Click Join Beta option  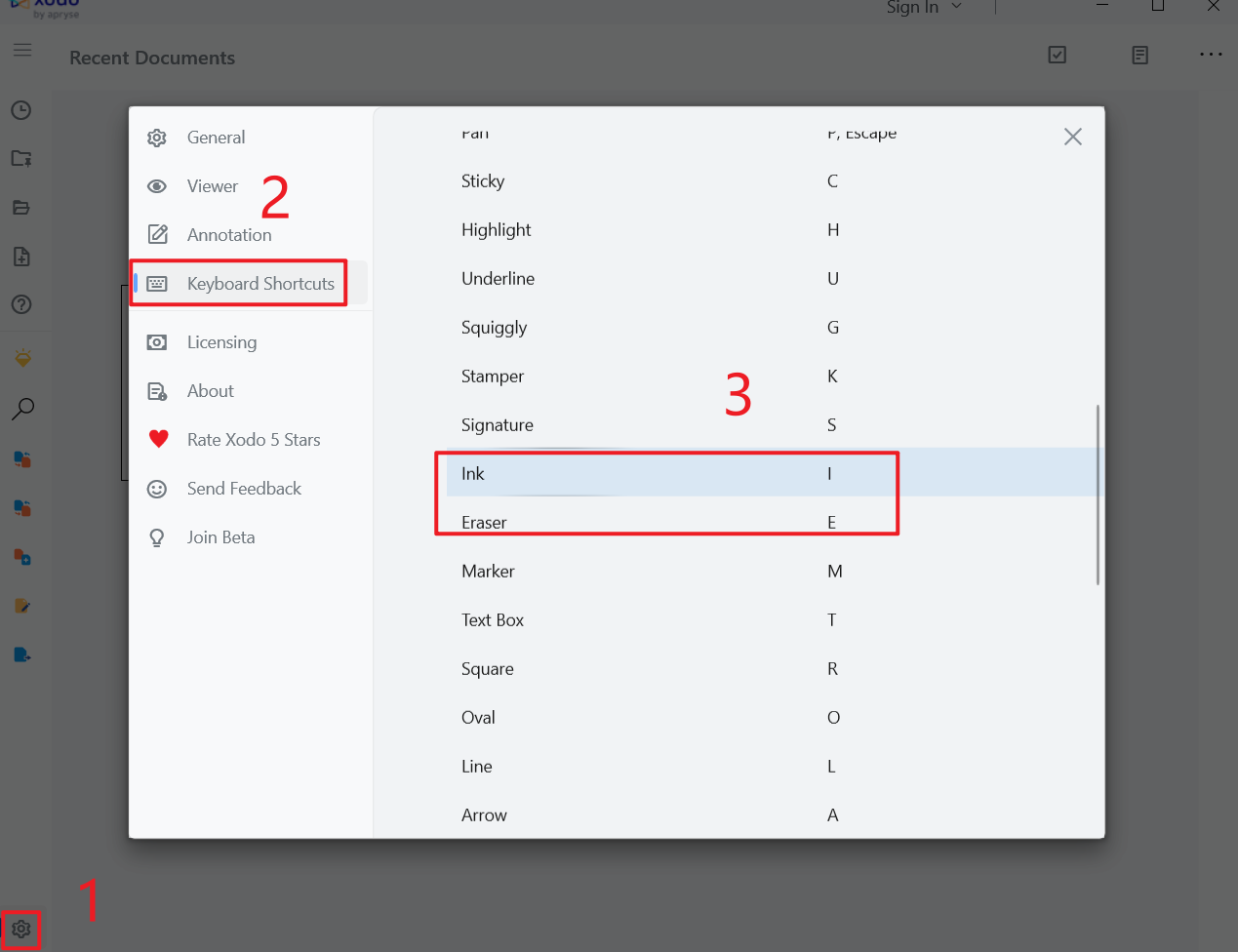[249, 537]
